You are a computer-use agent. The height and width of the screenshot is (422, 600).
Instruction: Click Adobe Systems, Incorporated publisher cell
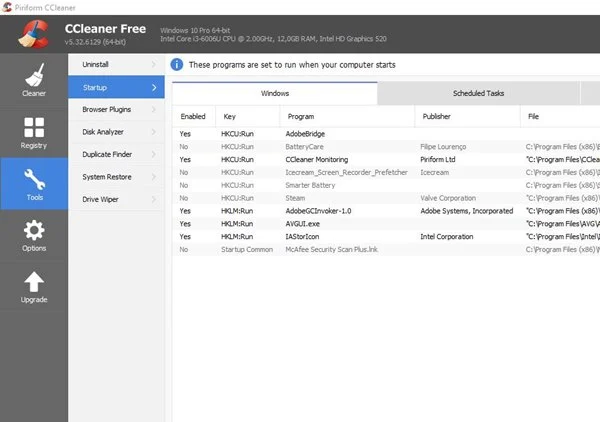pyautogui.click(x=467, y=211)
